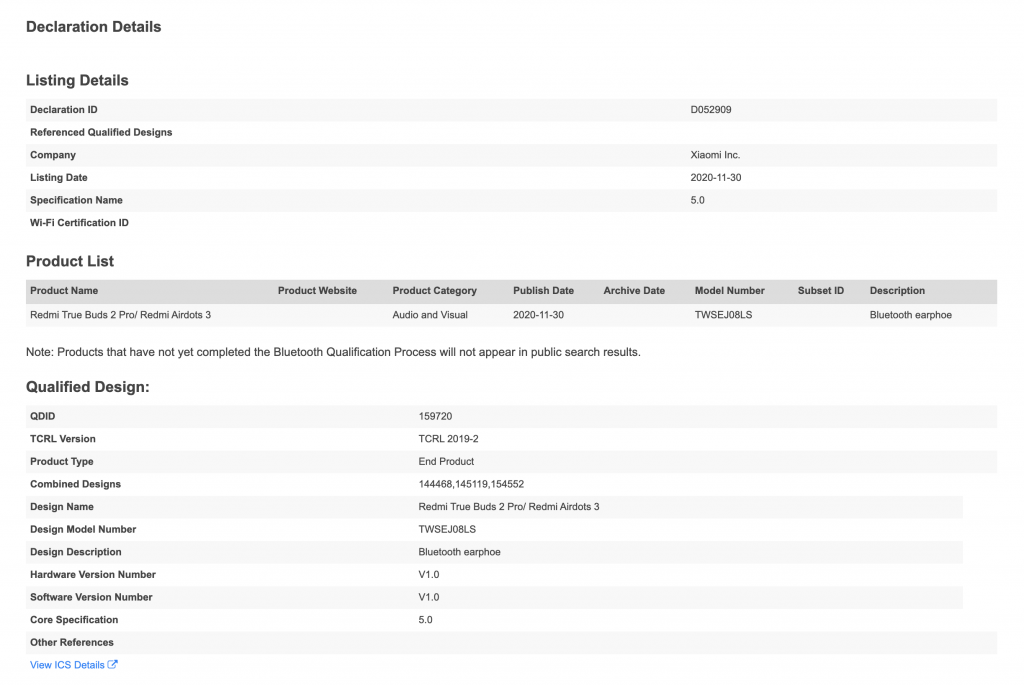Click the TCRL Version row label

pyautogui.click(x=63, y=439)
